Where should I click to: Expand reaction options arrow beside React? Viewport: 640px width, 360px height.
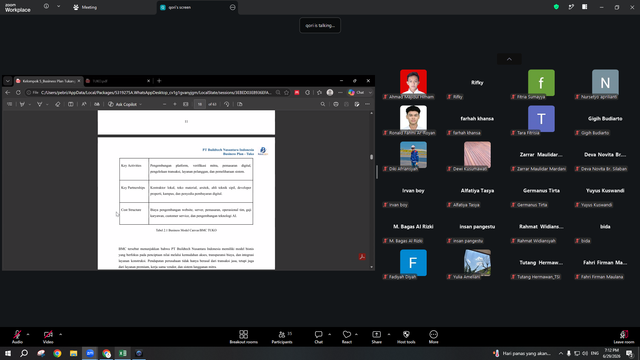(x=356, y=334)
